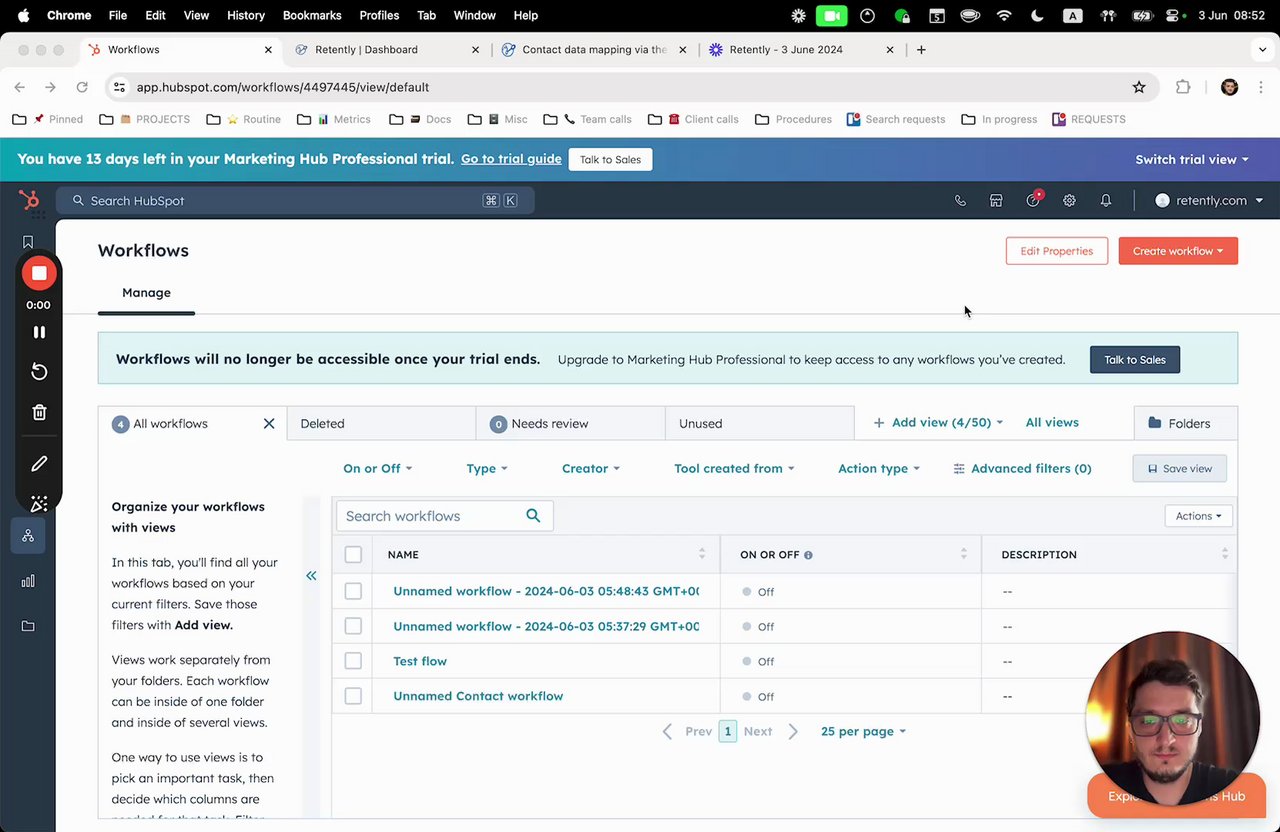Open a new Chrome tab
1280x832 pixels.
[921, 49]
